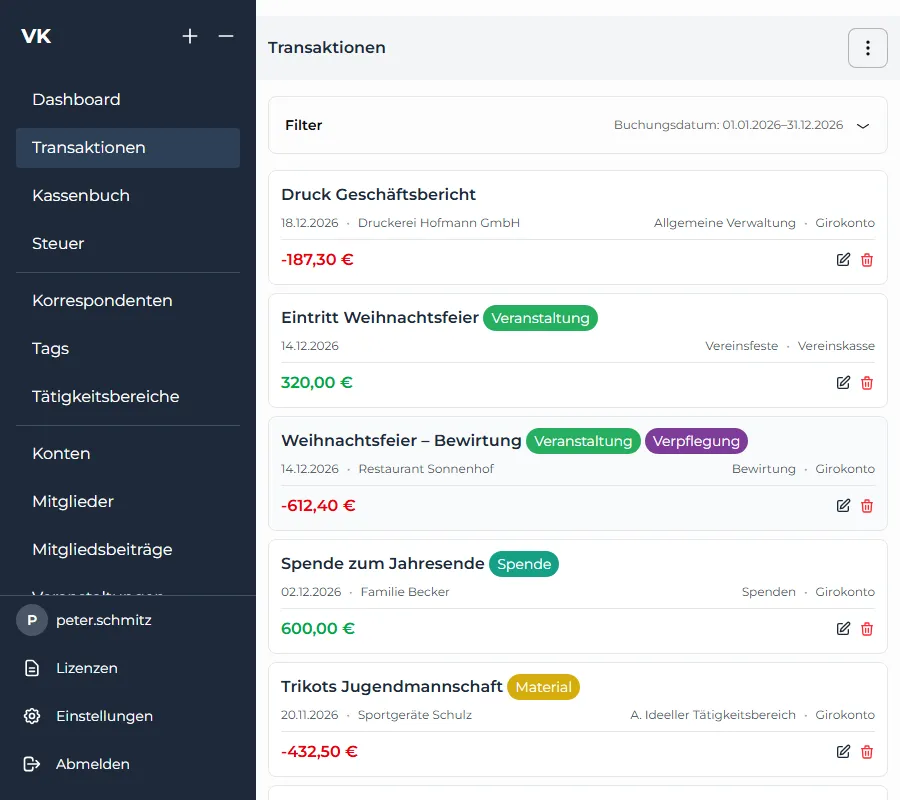The height and width of the screenshot is (800, 900).
Task: Click the Transaktionen page heading
Action: [x=327, y=48]
